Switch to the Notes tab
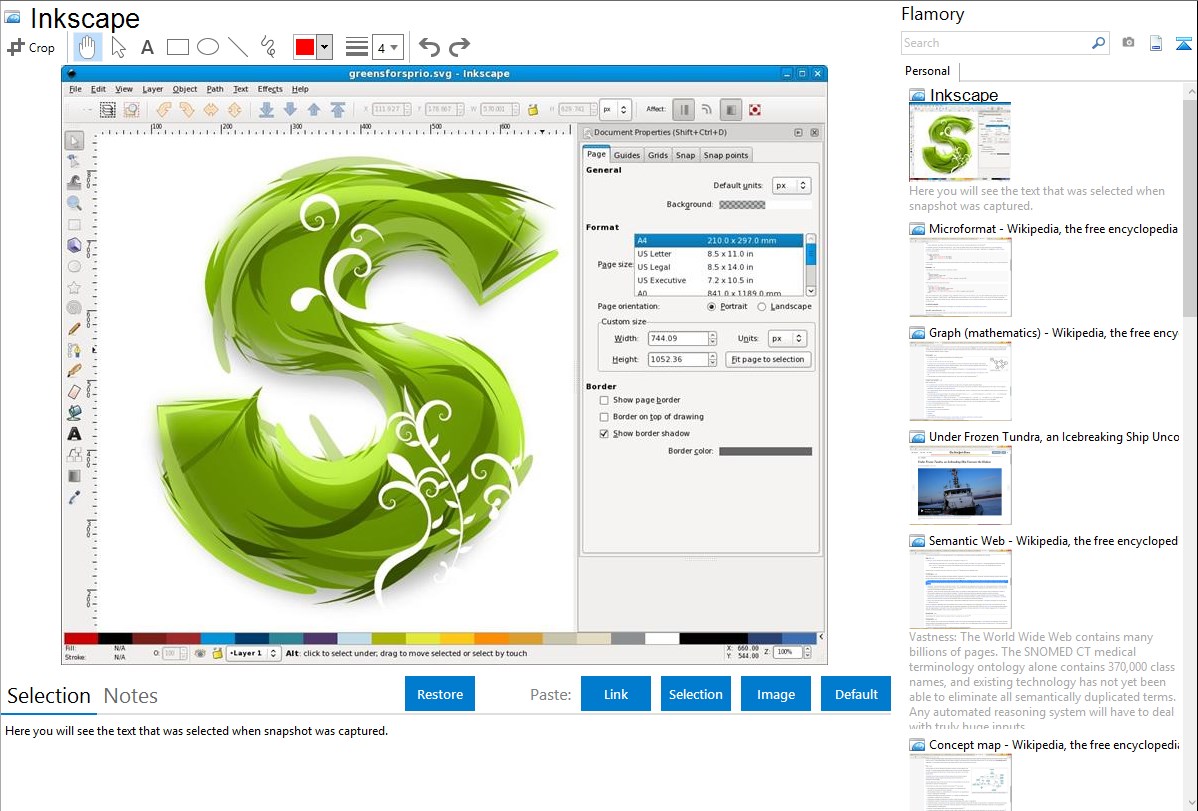This screenshot has height=811, width=1198. click(131, 696)
